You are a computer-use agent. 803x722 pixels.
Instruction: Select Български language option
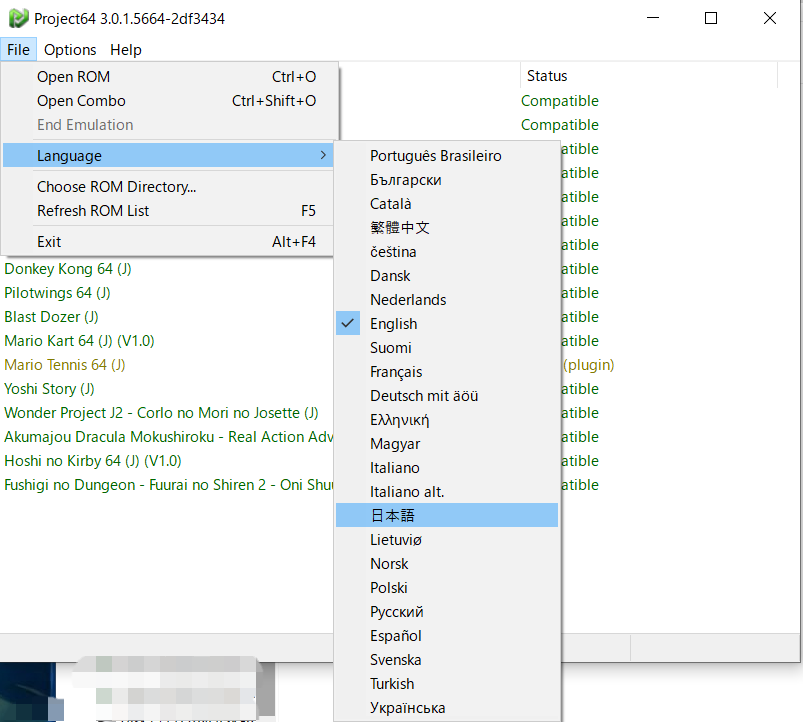(x=447, y=180)
